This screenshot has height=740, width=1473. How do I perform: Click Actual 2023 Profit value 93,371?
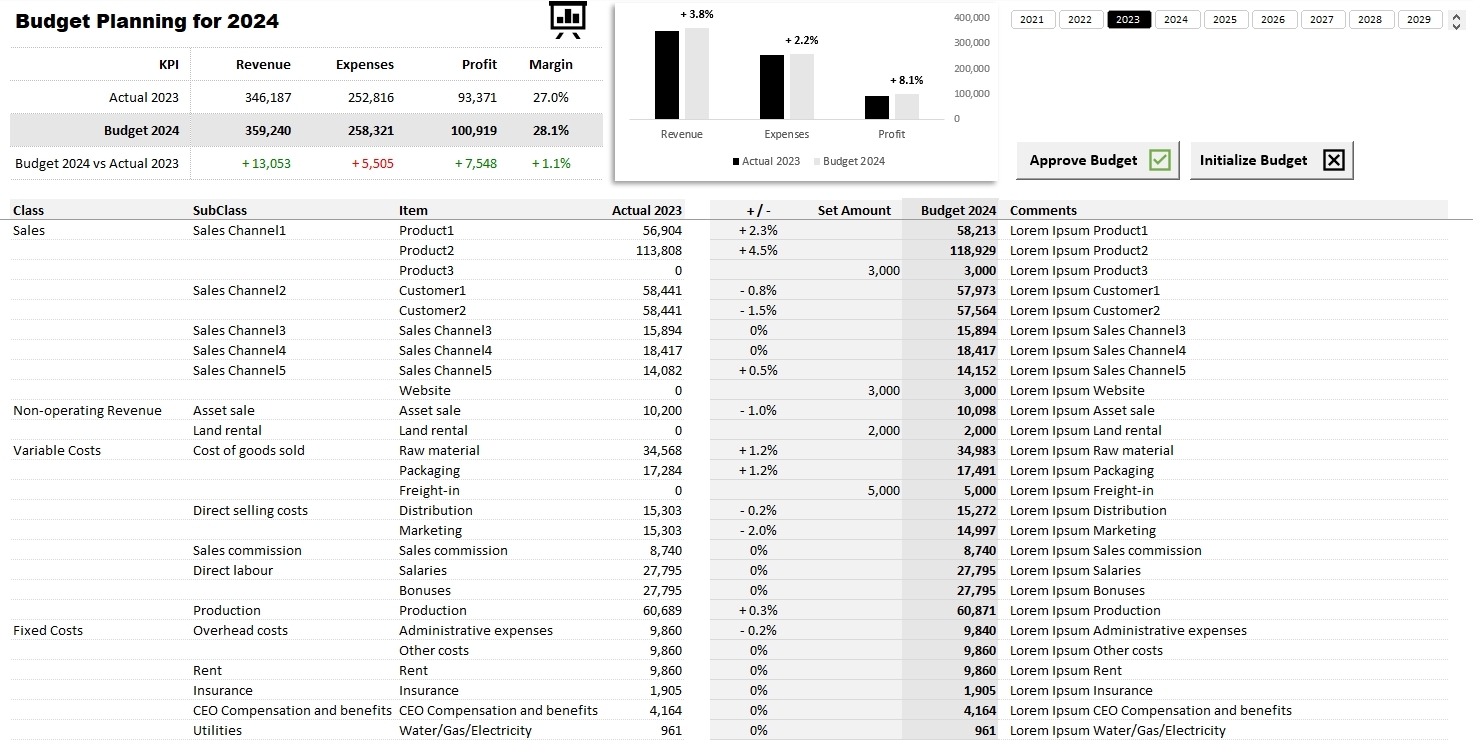click(x=476, y=97)
